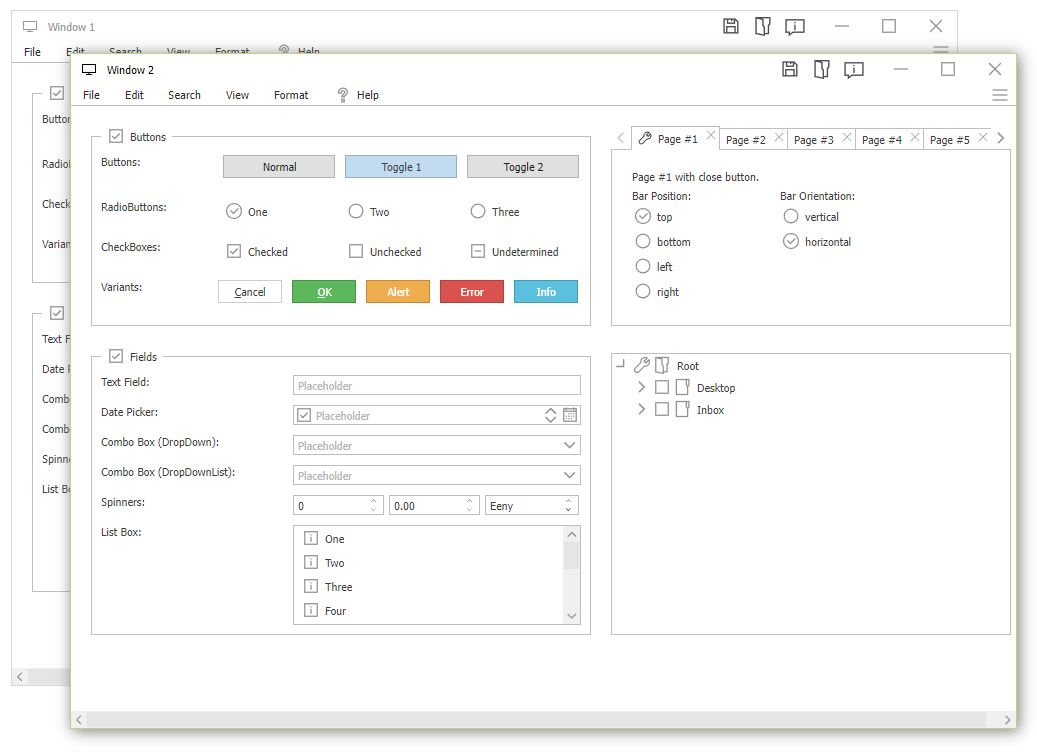Select the Three radio button

click(477, 211)
